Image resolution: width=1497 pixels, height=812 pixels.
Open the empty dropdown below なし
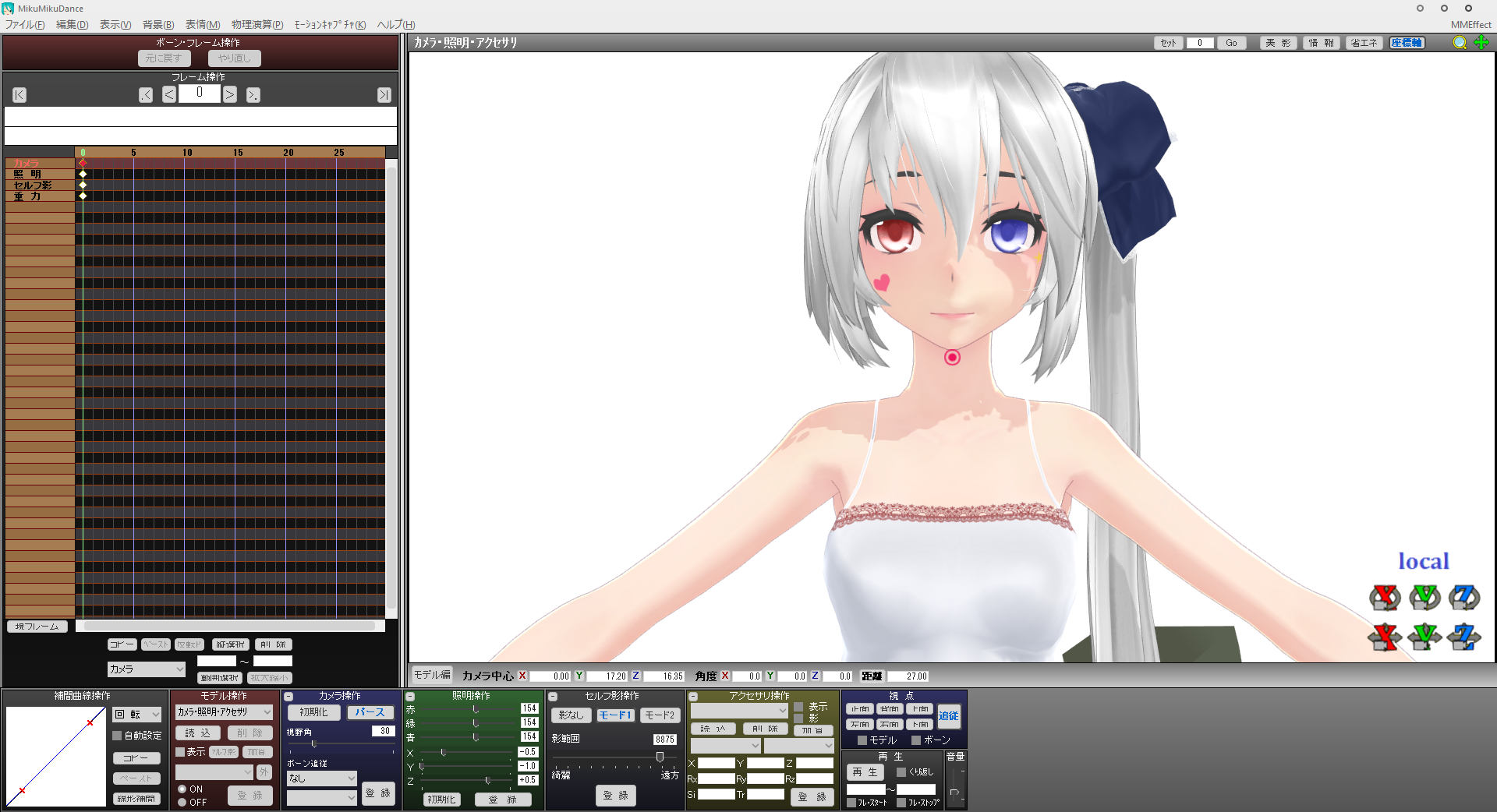(321, 798)
